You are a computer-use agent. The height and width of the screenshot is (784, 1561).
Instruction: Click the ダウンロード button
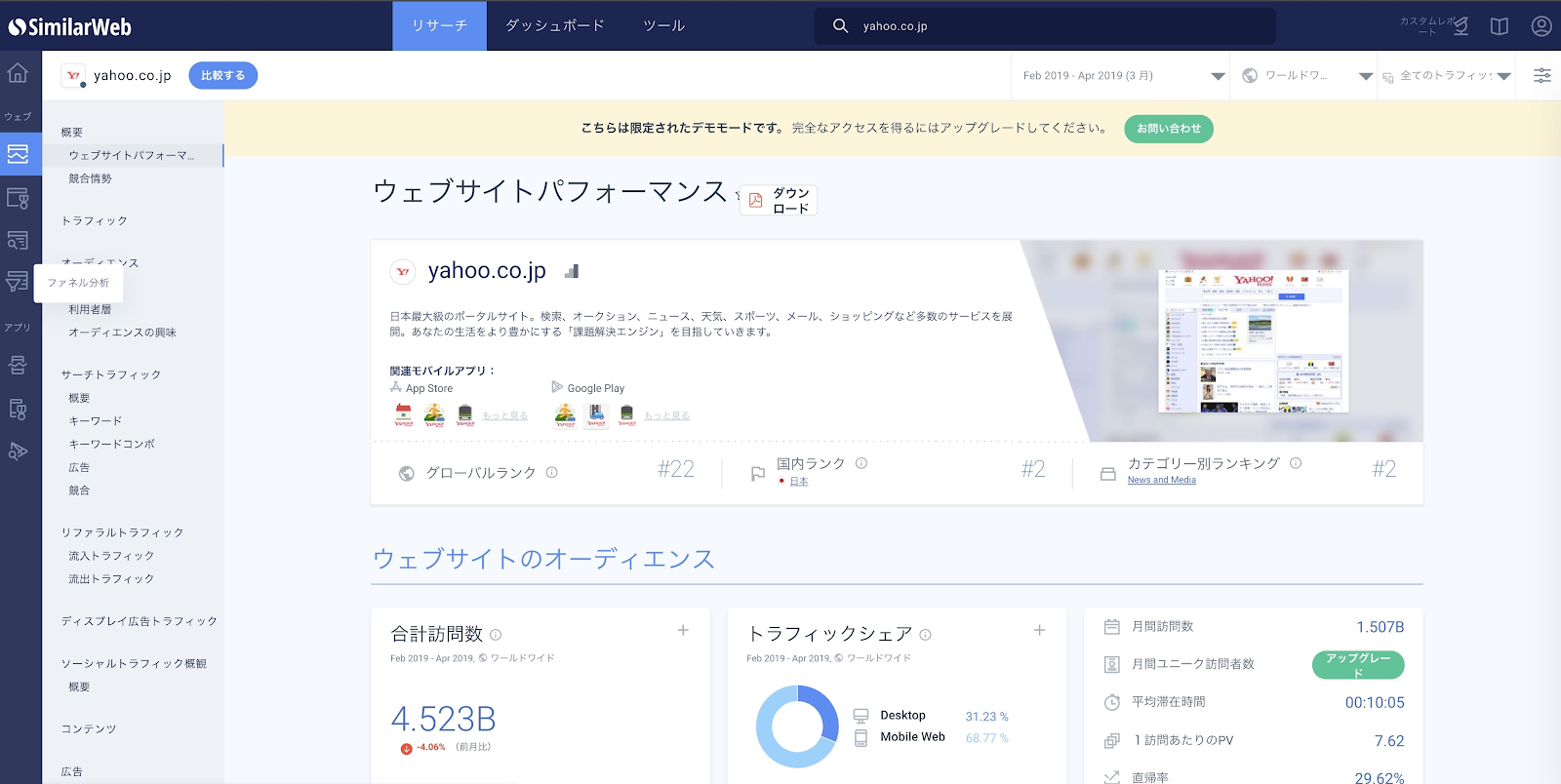[779, 200]
